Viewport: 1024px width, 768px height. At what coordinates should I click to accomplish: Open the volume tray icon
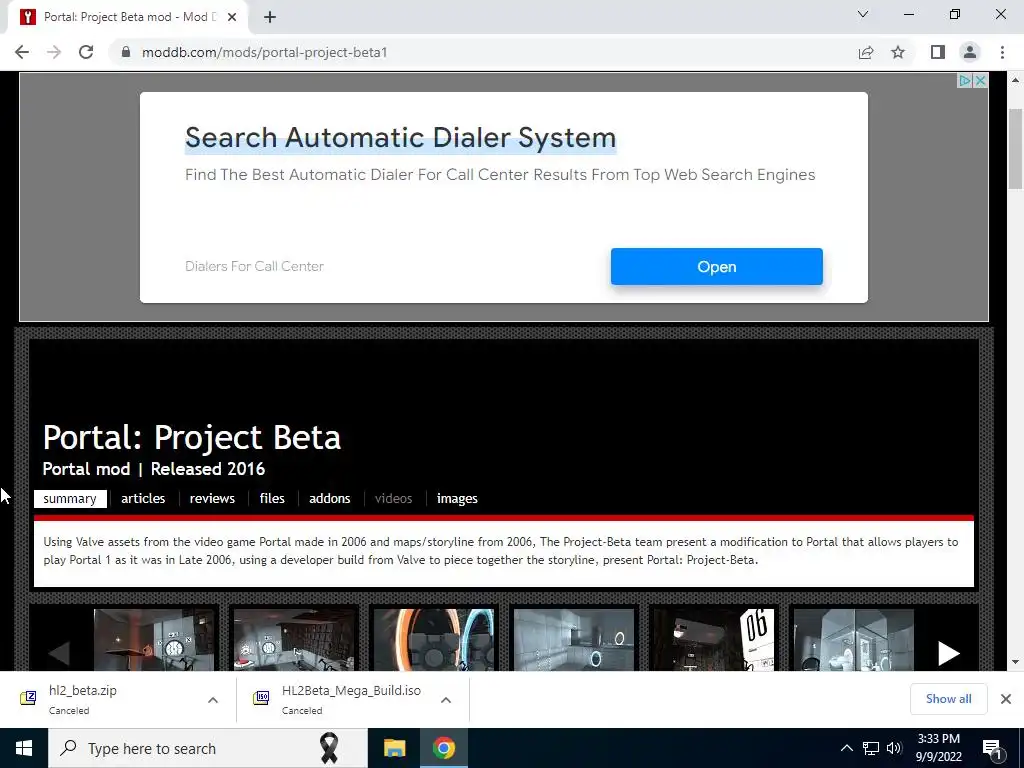pos(894,748)
